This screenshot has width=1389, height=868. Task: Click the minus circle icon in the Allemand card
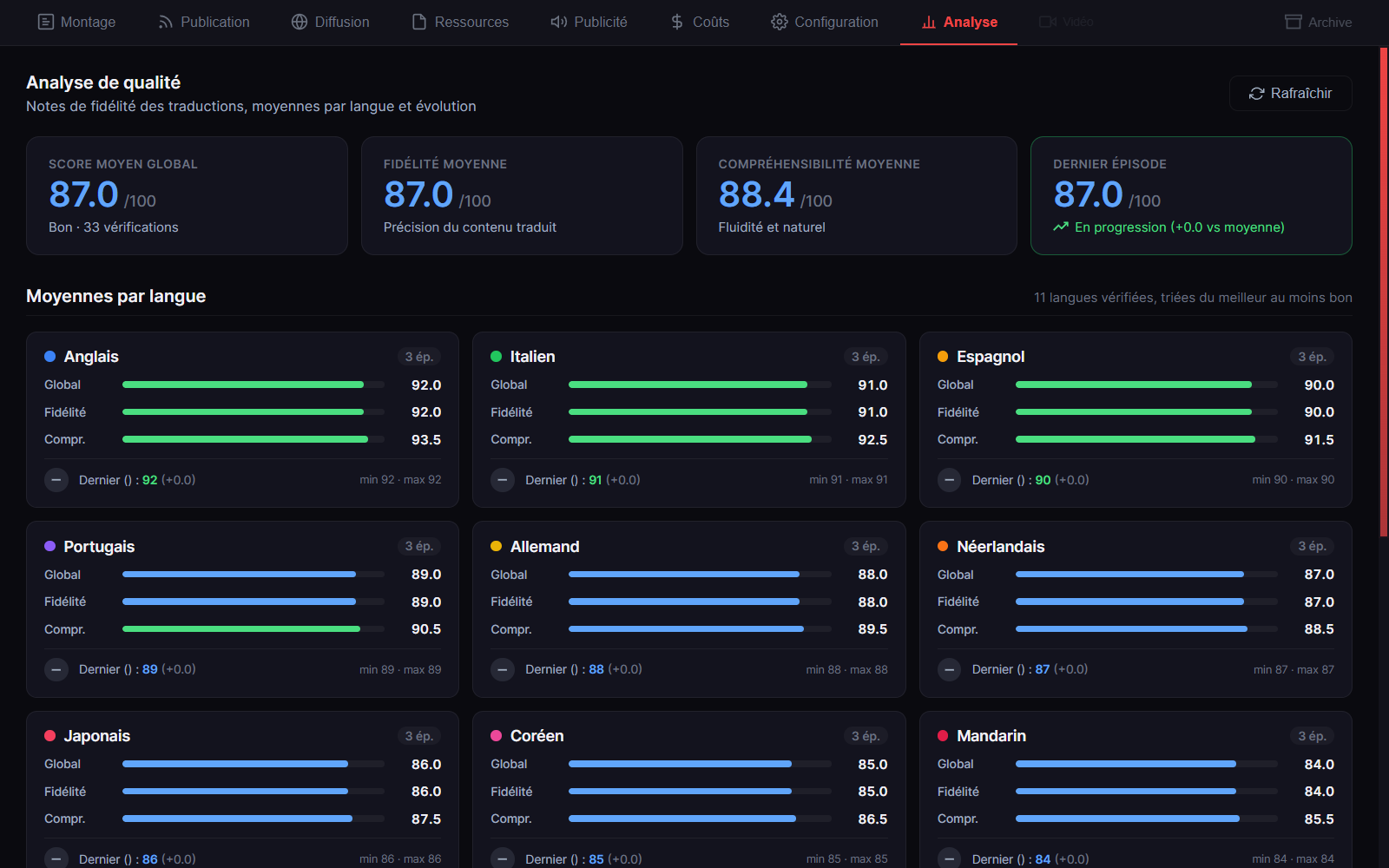point(503,669)
